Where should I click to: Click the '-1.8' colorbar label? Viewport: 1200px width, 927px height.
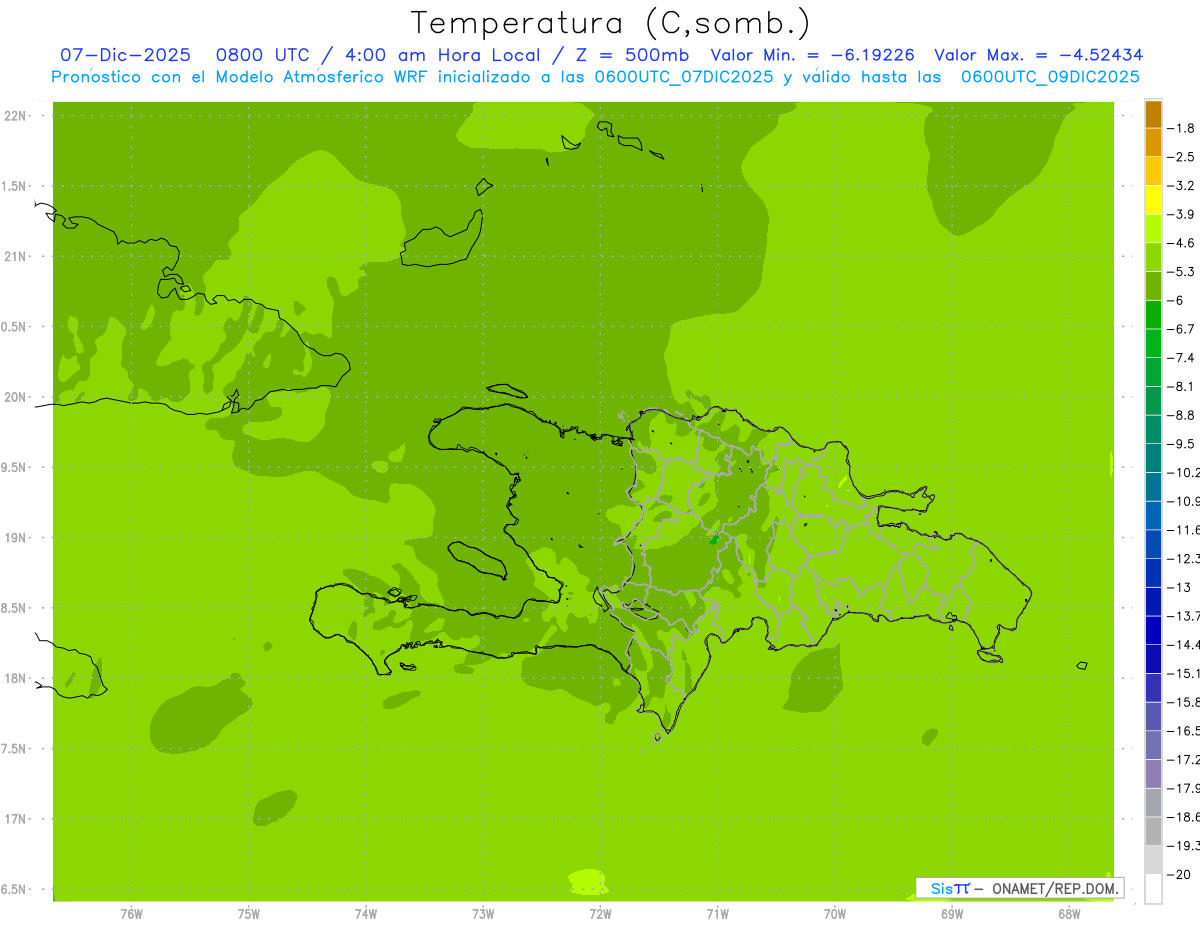coord(1181,128)
